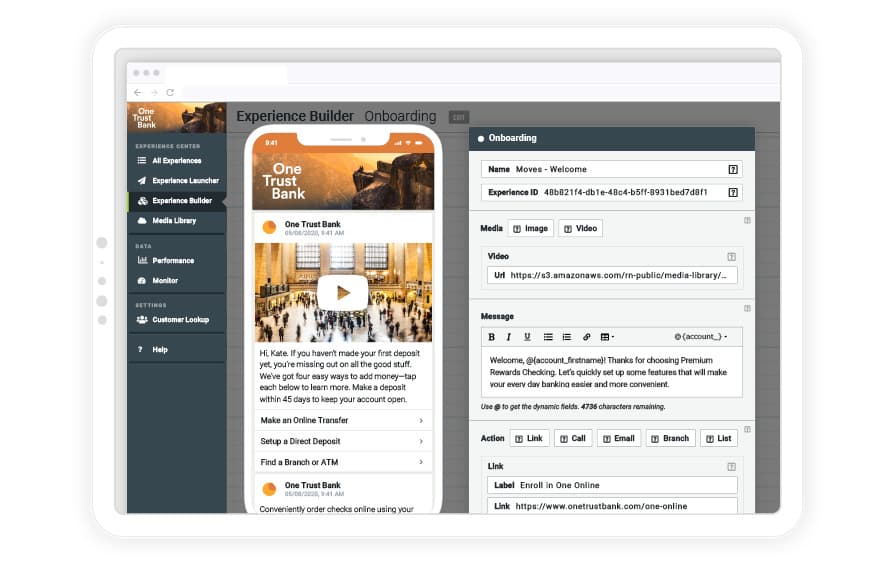Image resolution: width=896 pixels, height=564 pixels.
Task: Click the Media Library cloud icon
Action: [x=142, y=221]
